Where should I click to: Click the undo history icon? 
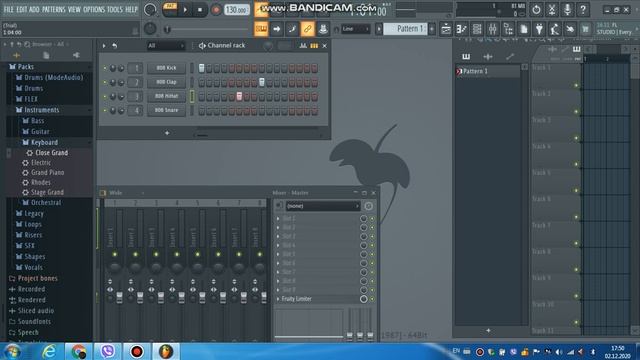[x=536, y=9]
